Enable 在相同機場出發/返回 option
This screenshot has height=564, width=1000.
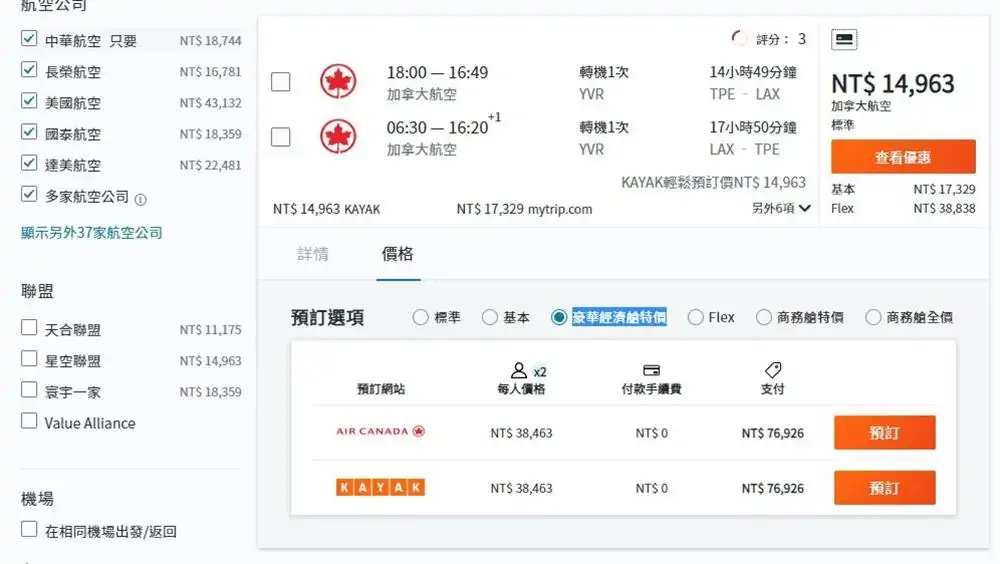point(29,529)
